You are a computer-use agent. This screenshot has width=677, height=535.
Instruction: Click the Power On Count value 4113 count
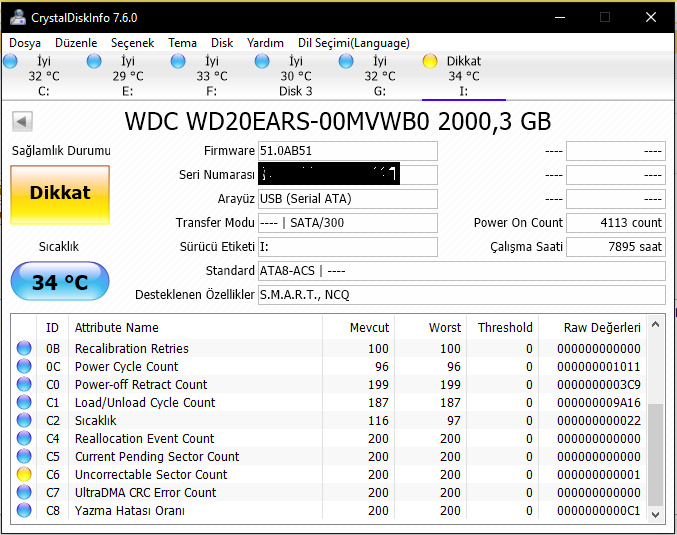coord(616,223)
